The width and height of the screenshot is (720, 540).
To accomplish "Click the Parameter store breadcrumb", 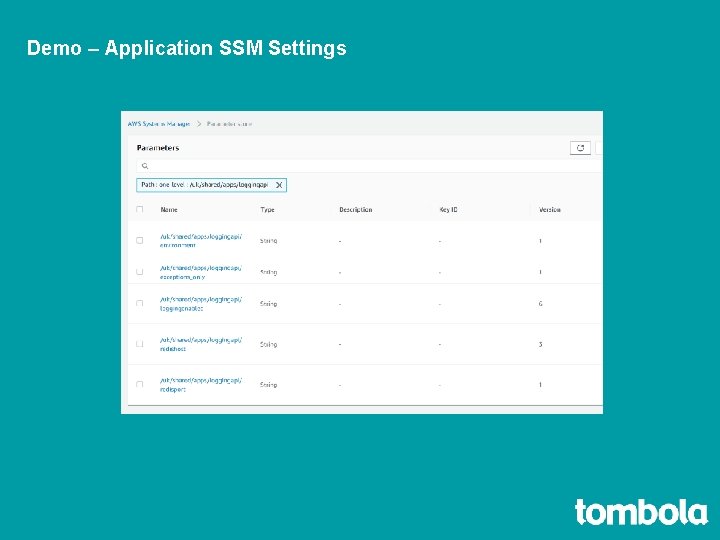I will (229, 124).
